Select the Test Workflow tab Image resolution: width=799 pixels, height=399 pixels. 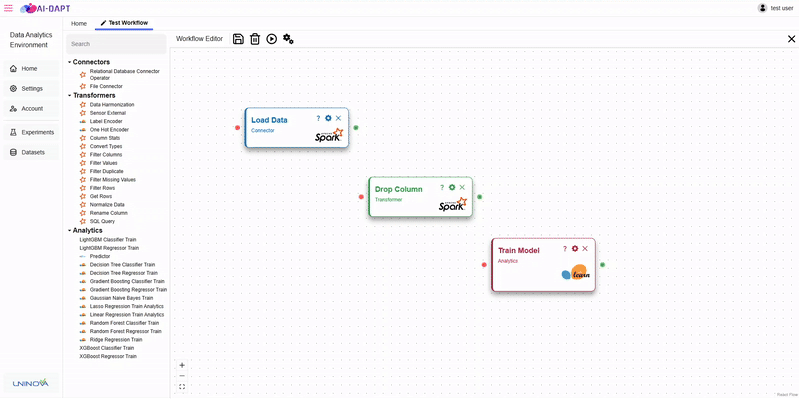pyautogui.click(x=124, y=23)
